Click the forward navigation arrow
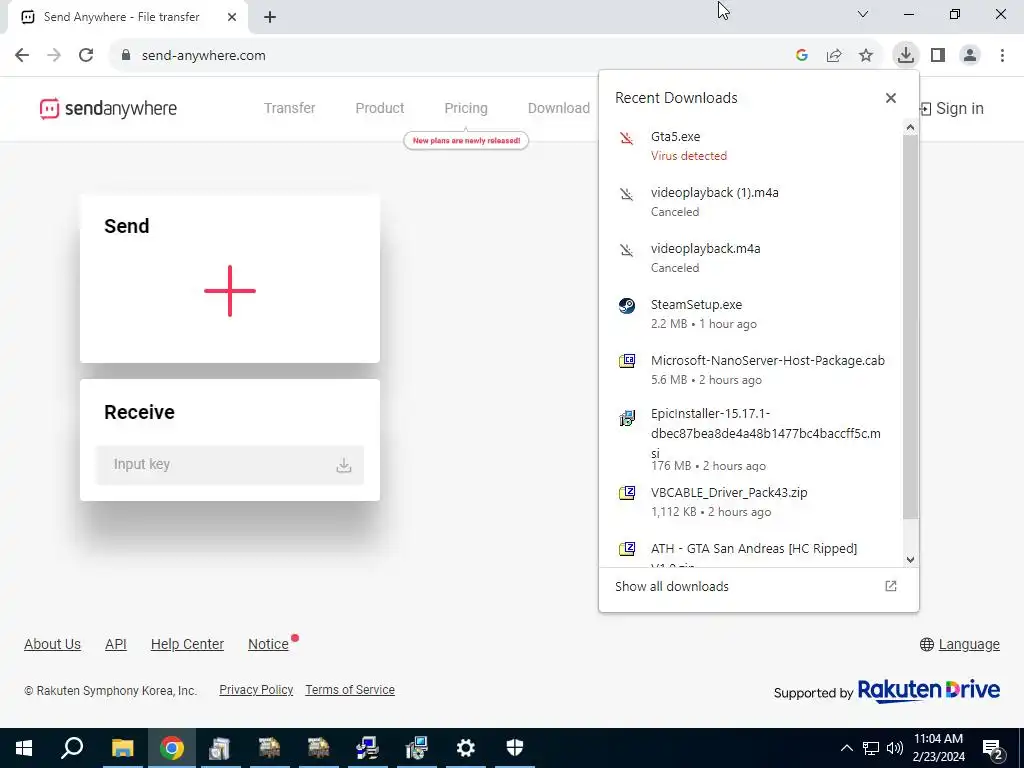Screen dimensions: 1024x768 coord(54,56)
